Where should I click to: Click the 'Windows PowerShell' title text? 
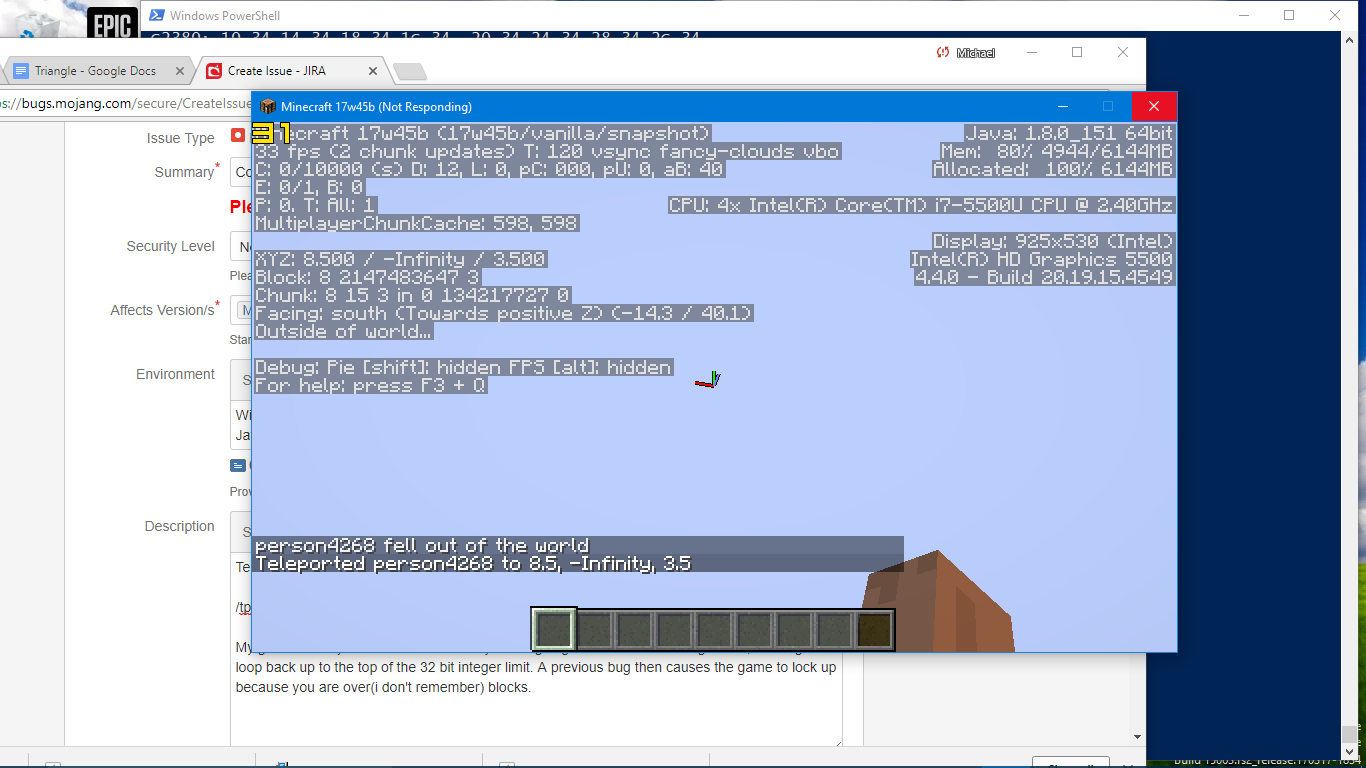coord(225,16)
